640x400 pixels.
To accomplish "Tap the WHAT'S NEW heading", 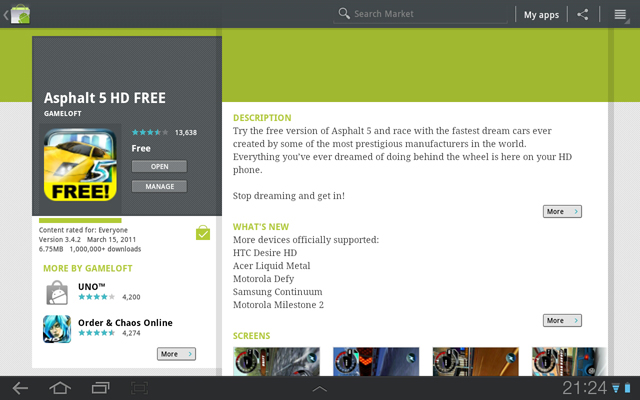I will pyautogui.click(x=261, y=227).
